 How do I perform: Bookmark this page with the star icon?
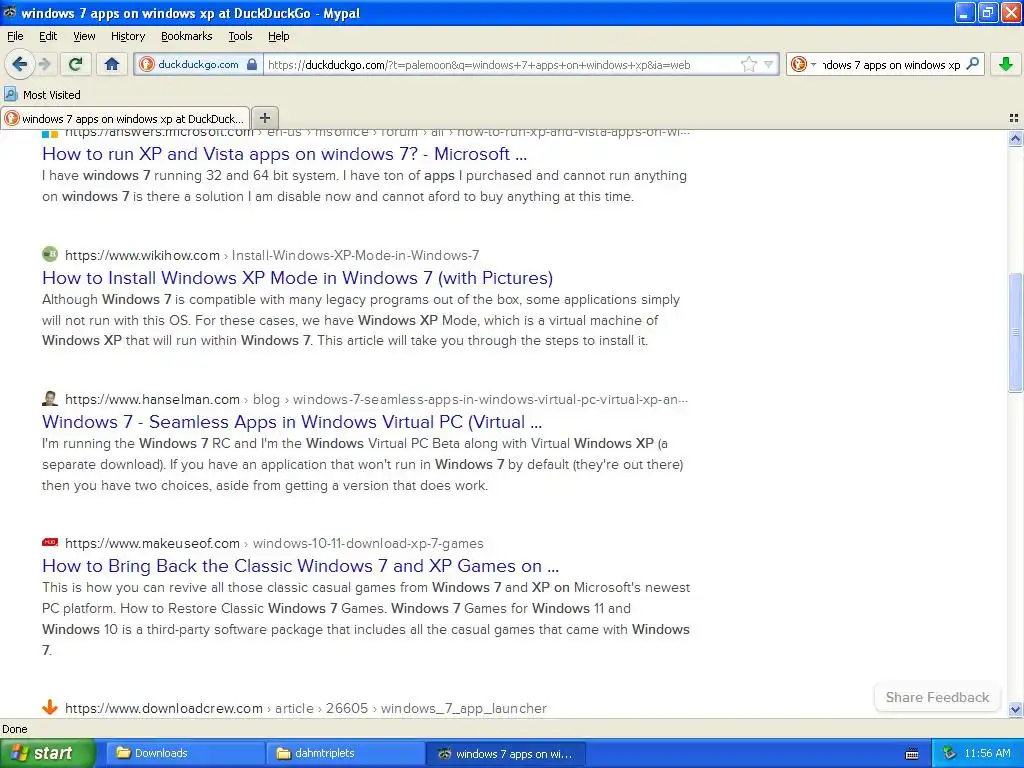click(748, 64)
